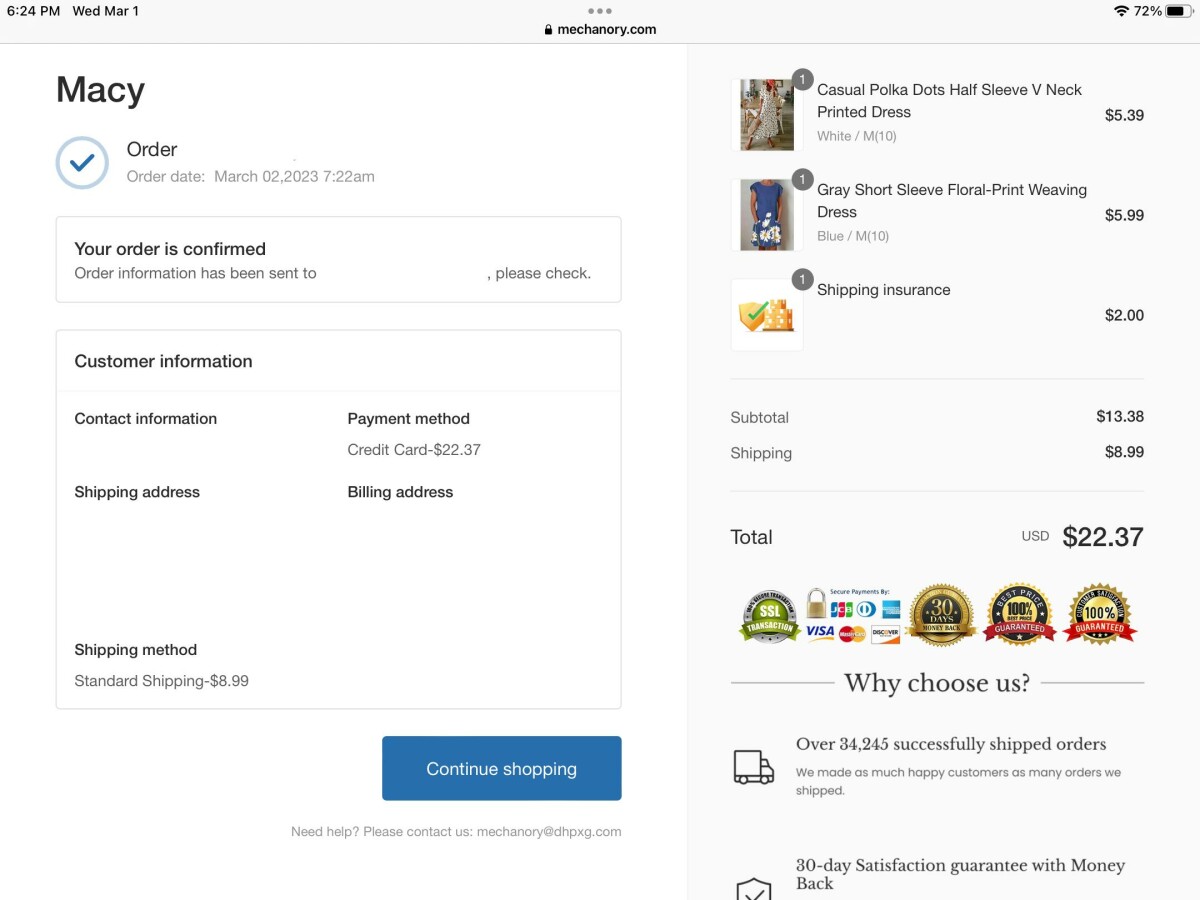Tap the customer satisfaction guaranteed badge

(x=1099, y=615)
